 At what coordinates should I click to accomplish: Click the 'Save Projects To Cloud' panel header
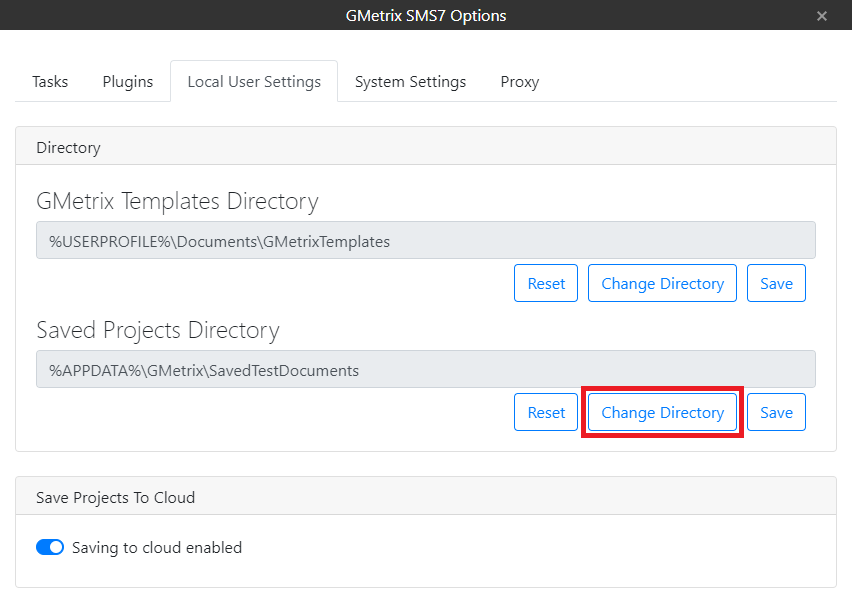(x=425, y=497)
